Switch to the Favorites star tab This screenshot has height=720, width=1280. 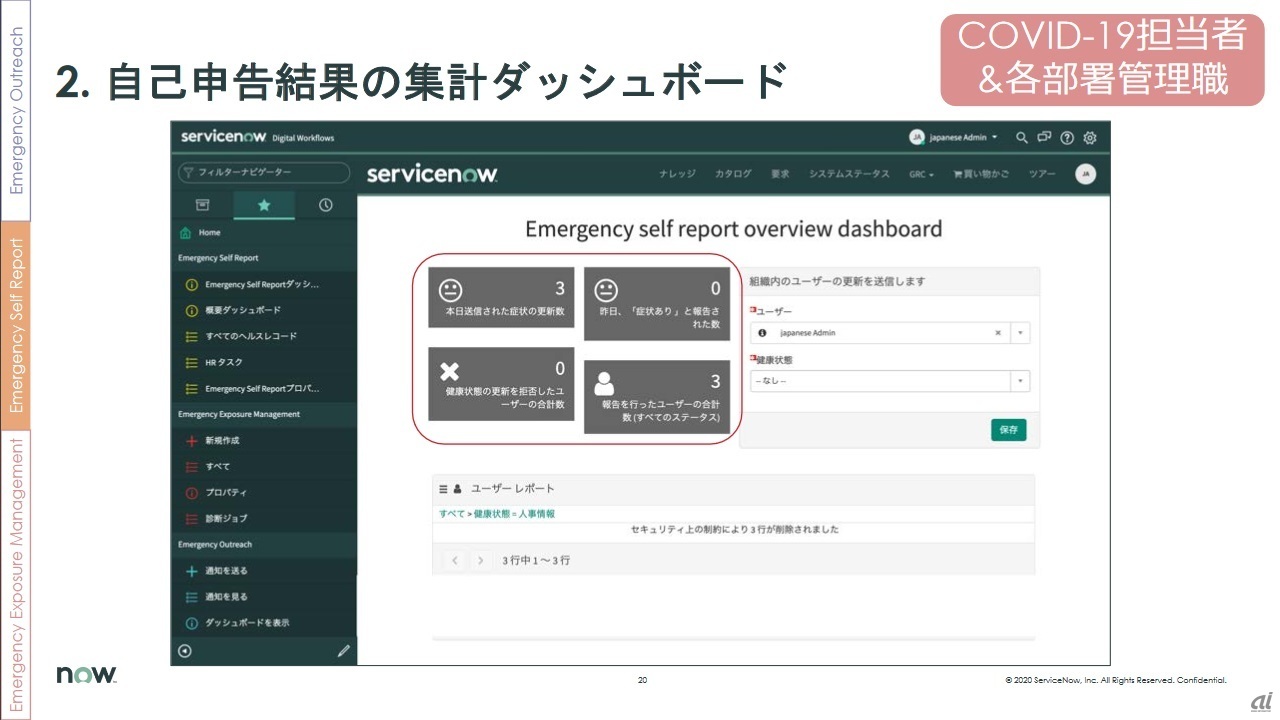(x=264, y=205)
